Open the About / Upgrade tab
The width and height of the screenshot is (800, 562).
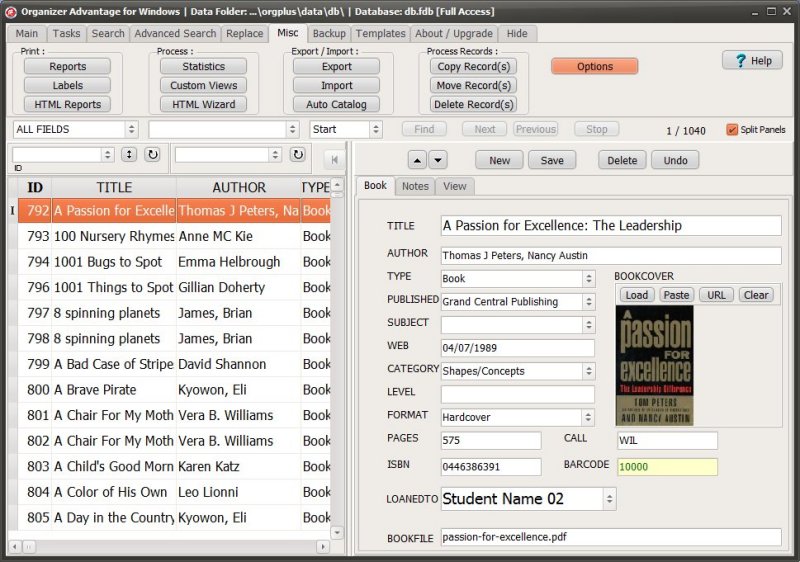click(454, 34)
